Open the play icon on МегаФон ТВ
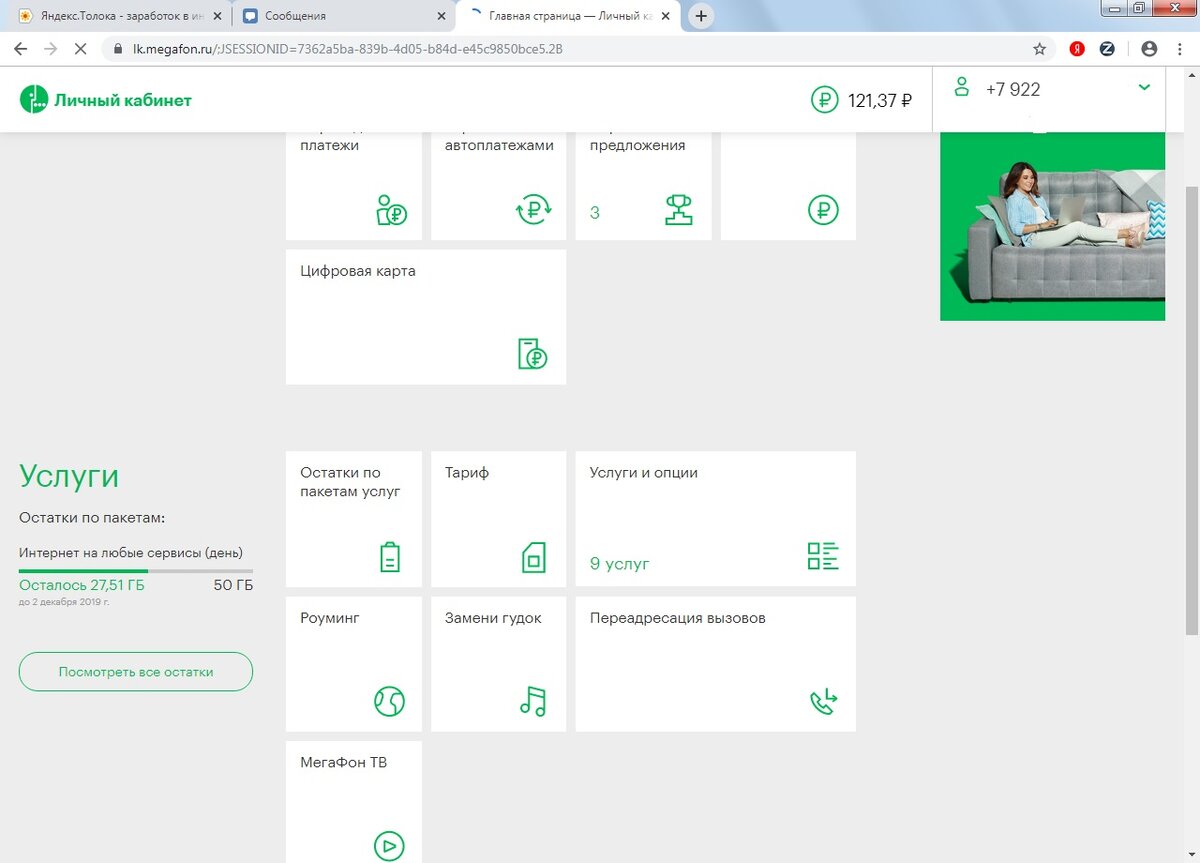 coord(389,846)
